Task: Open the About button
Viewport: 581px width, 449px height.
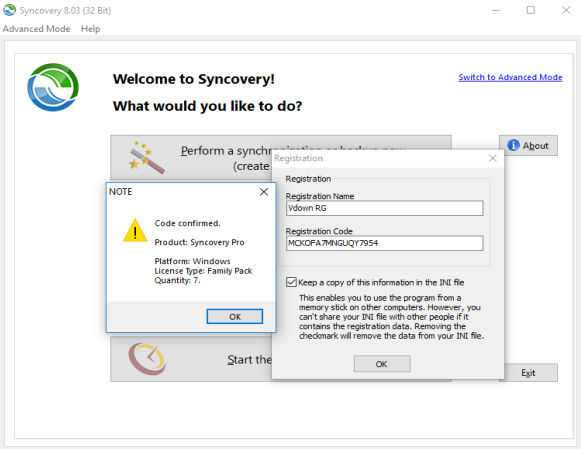Action: point(528,145)
